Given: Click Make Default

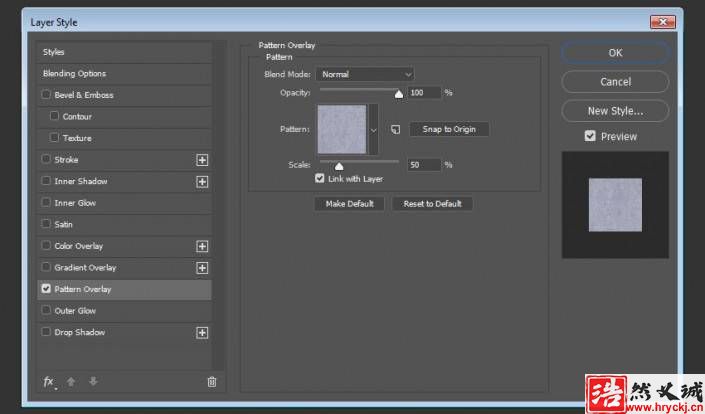Looking at the screenshot, I should 349,204.
